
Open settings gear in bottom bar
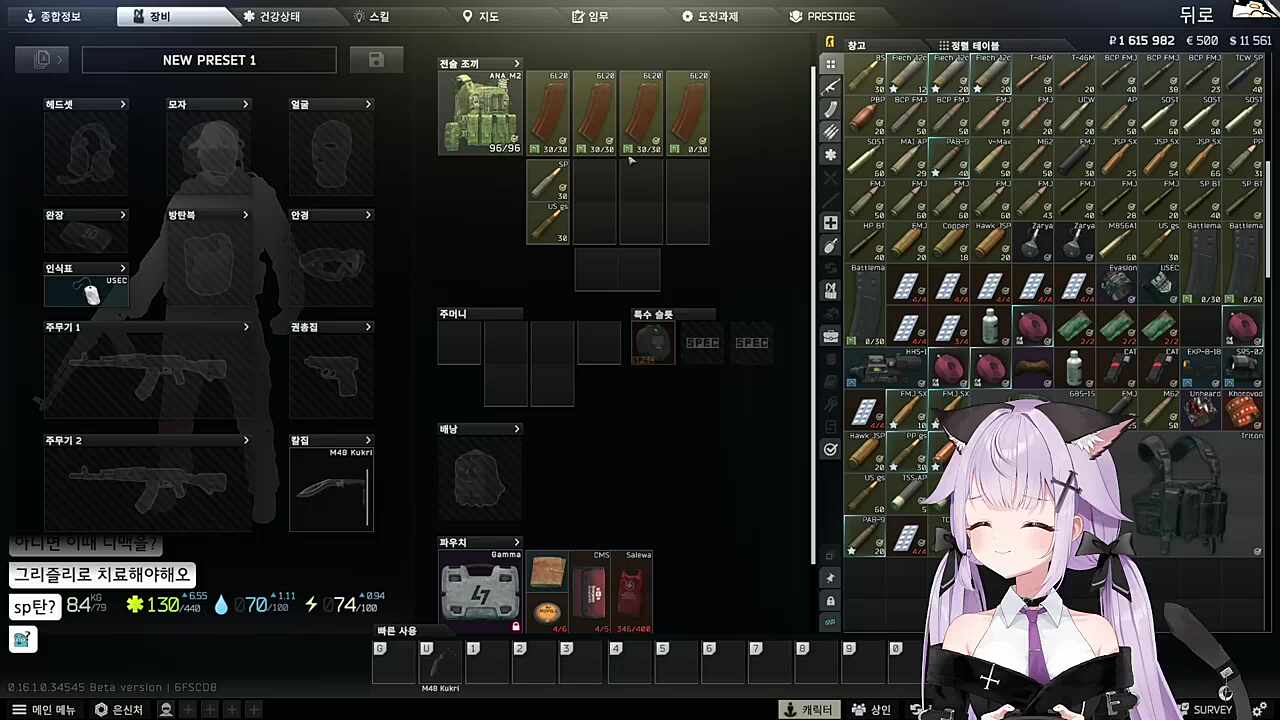point(1259,710)
